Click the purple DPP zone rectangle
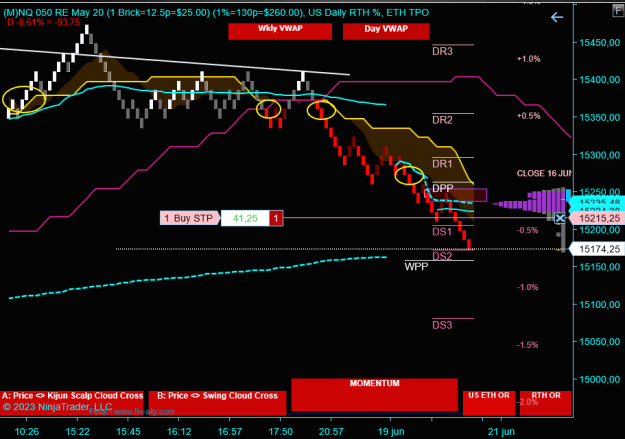 [456, 195]
